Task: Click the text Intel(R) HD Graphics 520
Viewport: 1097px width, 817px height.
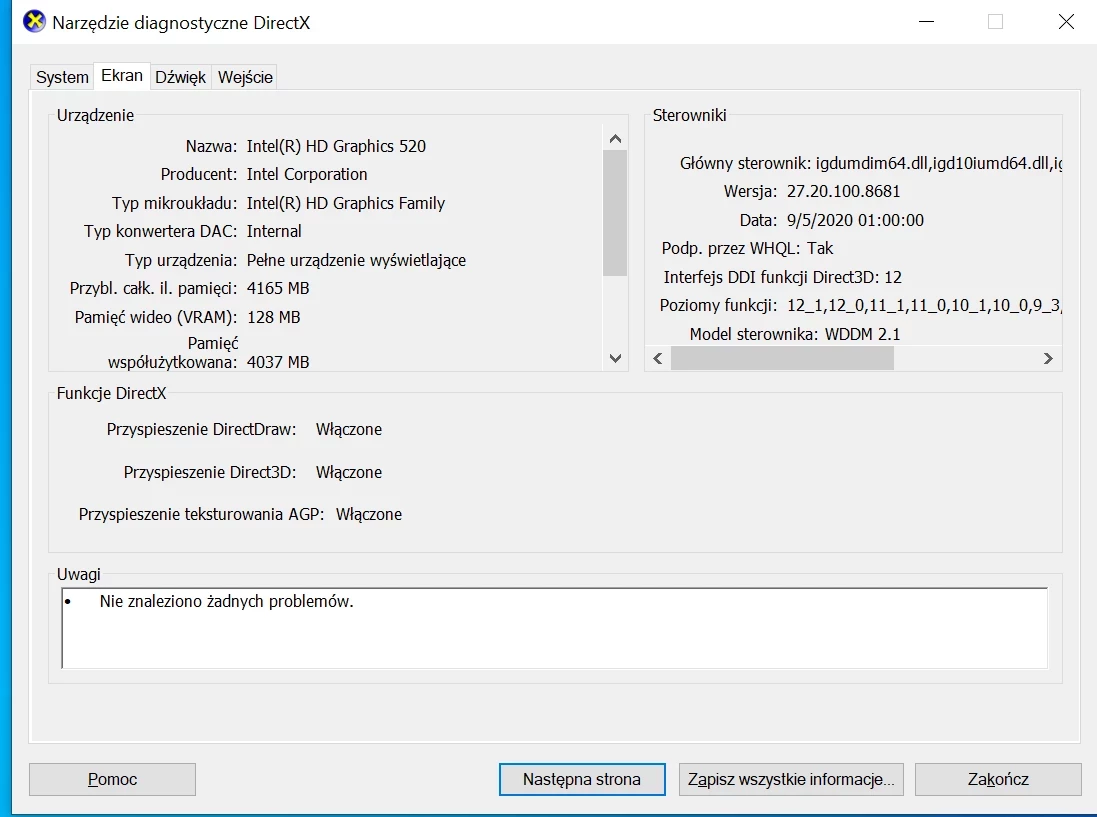Action: [x=336, y=146]
